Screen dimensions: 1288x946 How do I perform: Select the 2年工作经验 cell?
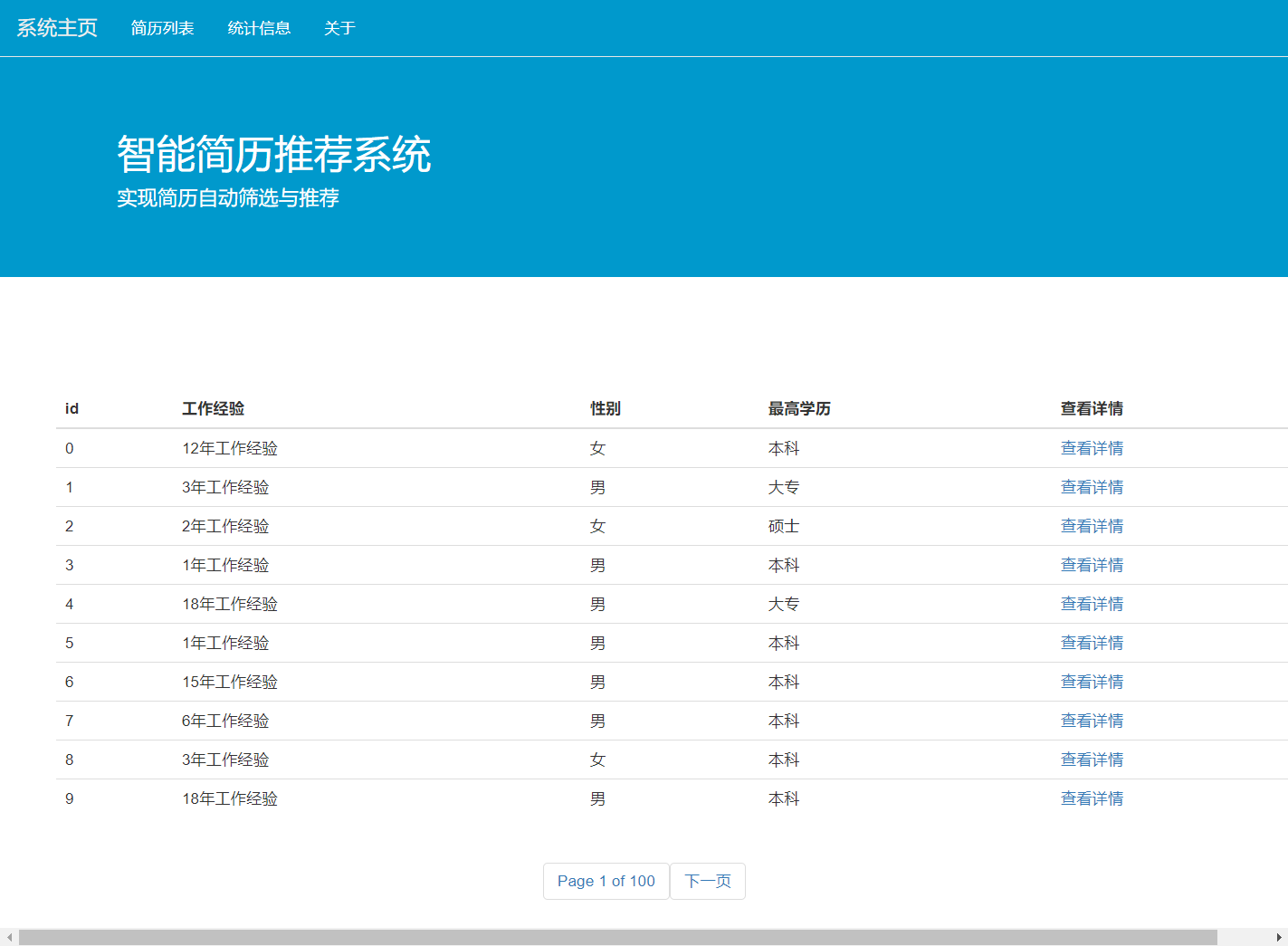tap(225, 526)
